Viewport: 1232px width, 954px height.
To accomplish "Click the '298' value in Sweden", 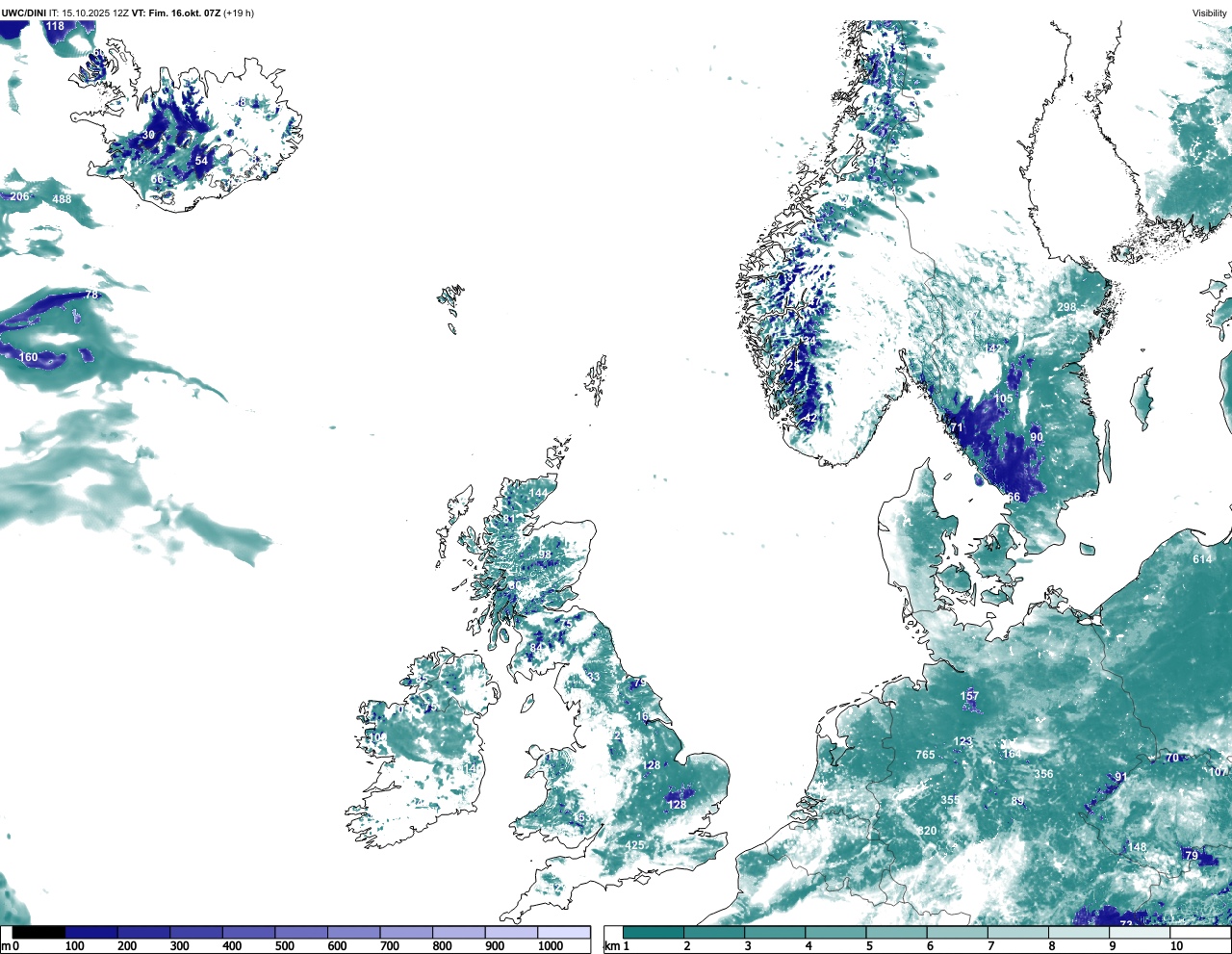I will [1066, 308].
